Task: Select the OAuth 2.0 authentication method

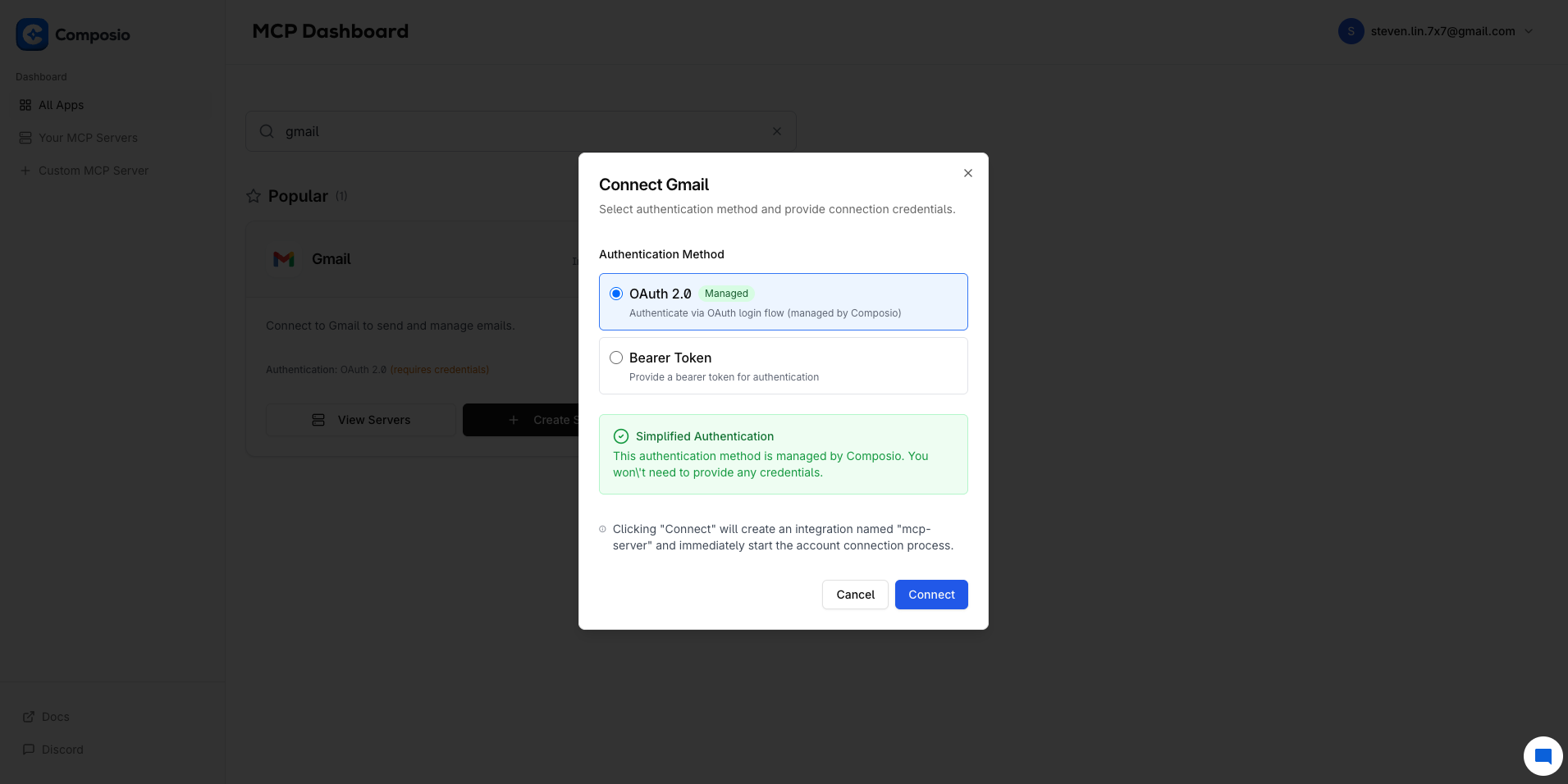Action: [x=616, y=293]
